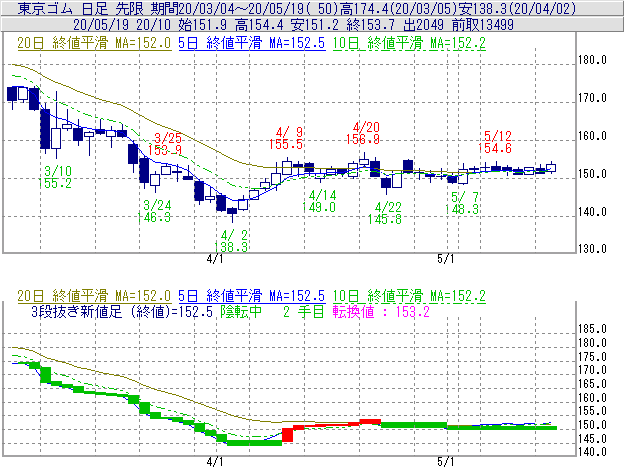
Task: Click the 3/25 153.9 high label
Action: pyautogui.click(x=165, y=144)
